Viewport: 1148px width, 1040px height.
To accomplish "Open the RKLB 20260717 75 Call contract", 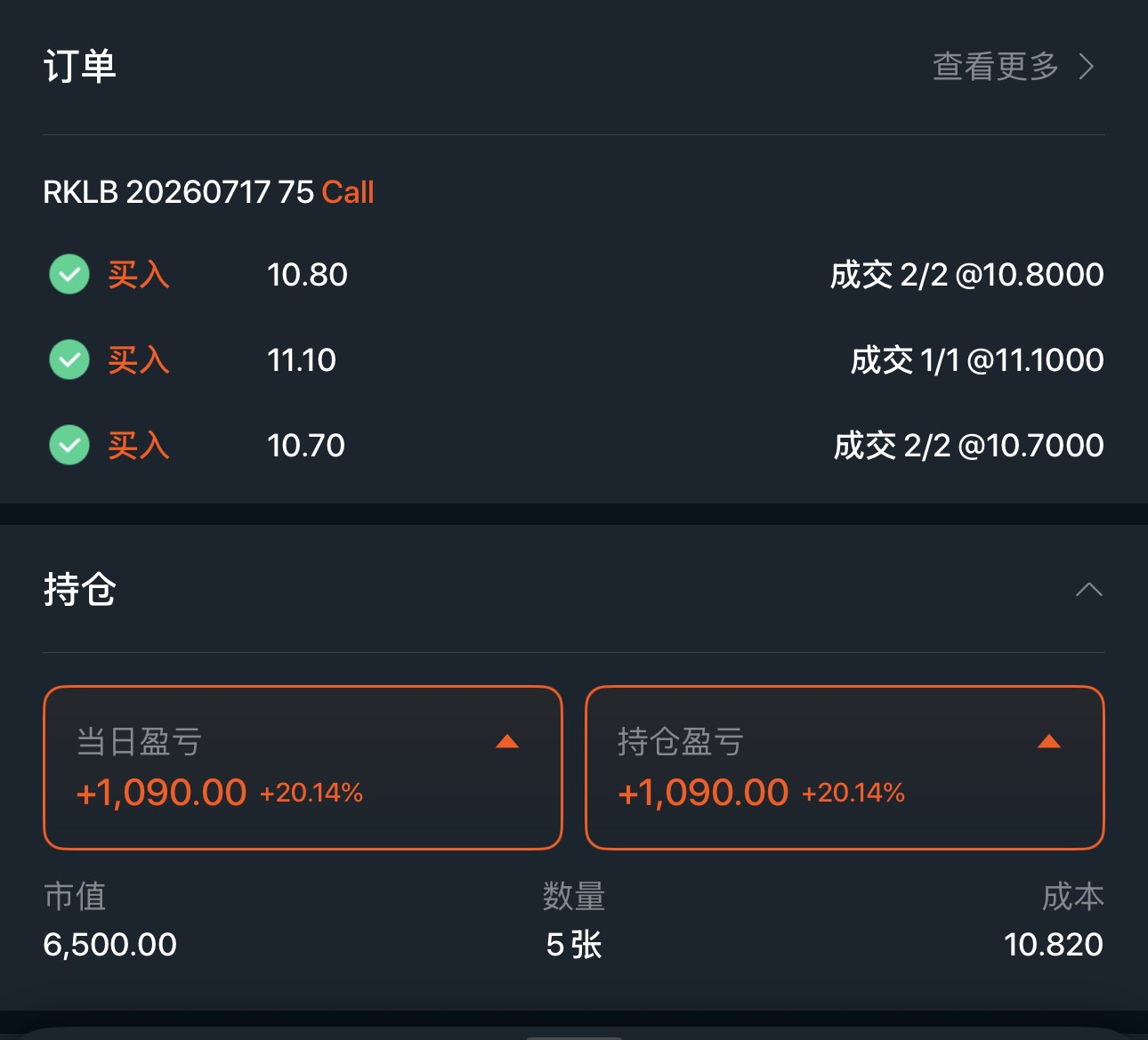I will (208, 192).
